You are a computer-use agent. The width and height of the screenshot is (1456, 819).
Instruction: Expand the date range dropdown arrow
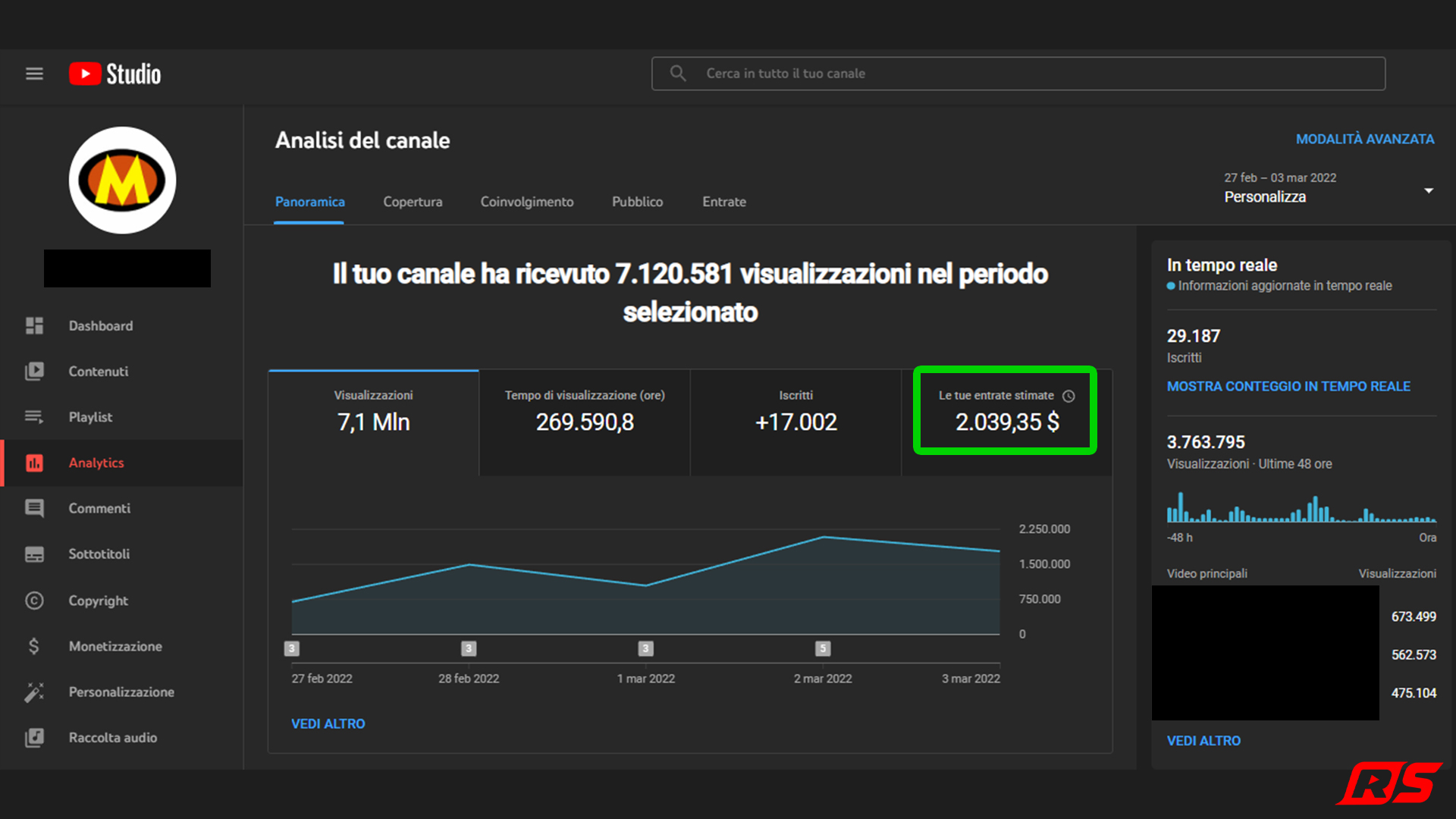pos(1429,190)
